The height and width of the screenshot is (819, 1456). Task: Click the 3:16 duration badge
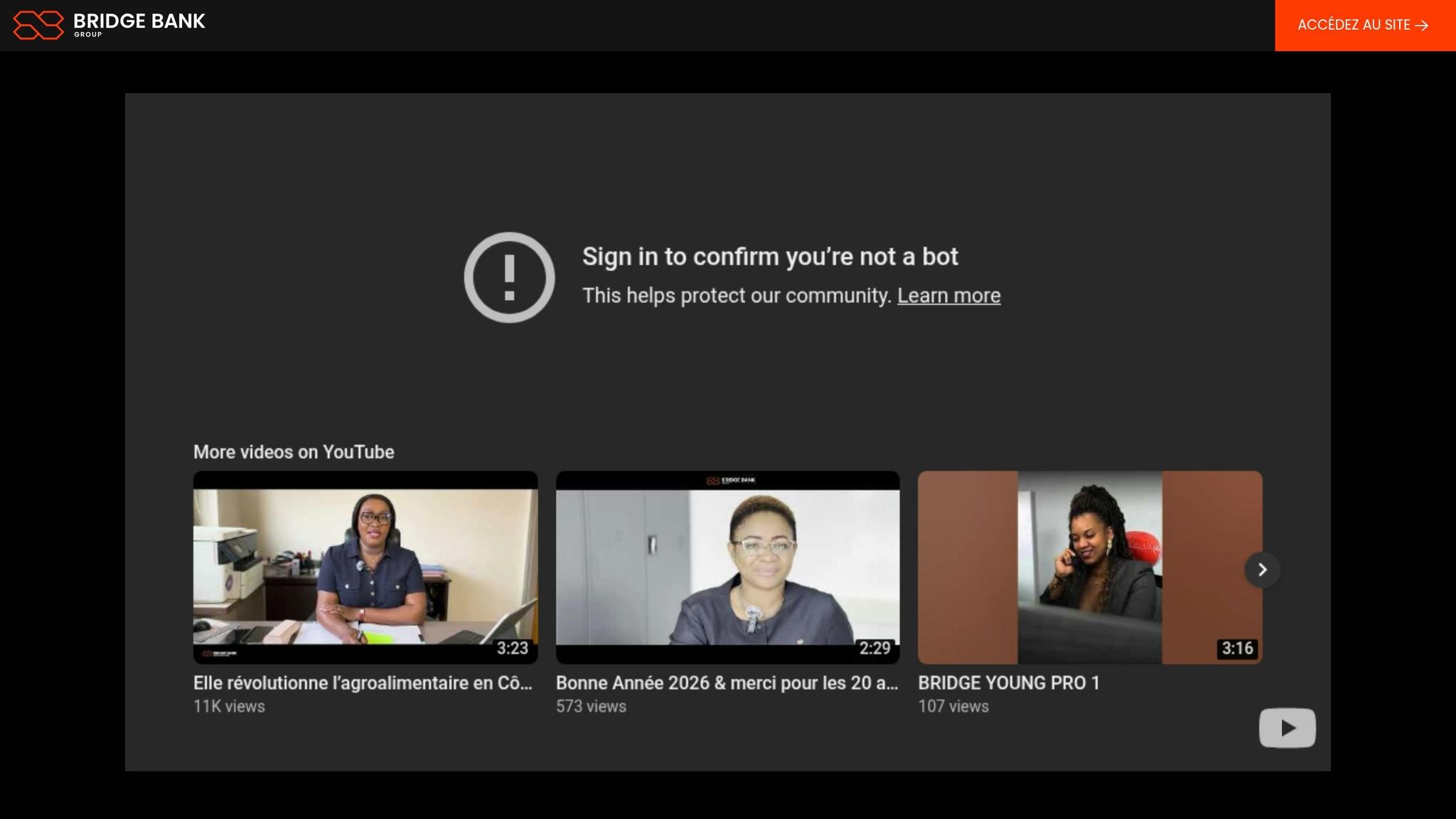tap(1237, 648)
